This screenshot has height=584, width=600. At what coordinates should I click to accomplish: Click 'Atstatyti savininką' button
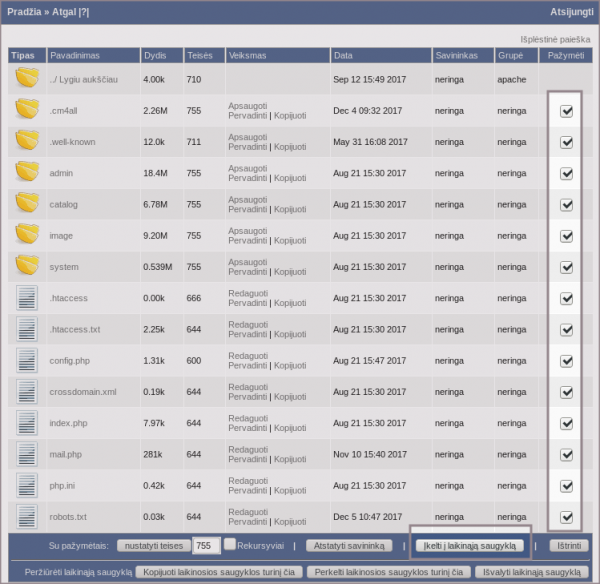[349, 546]
